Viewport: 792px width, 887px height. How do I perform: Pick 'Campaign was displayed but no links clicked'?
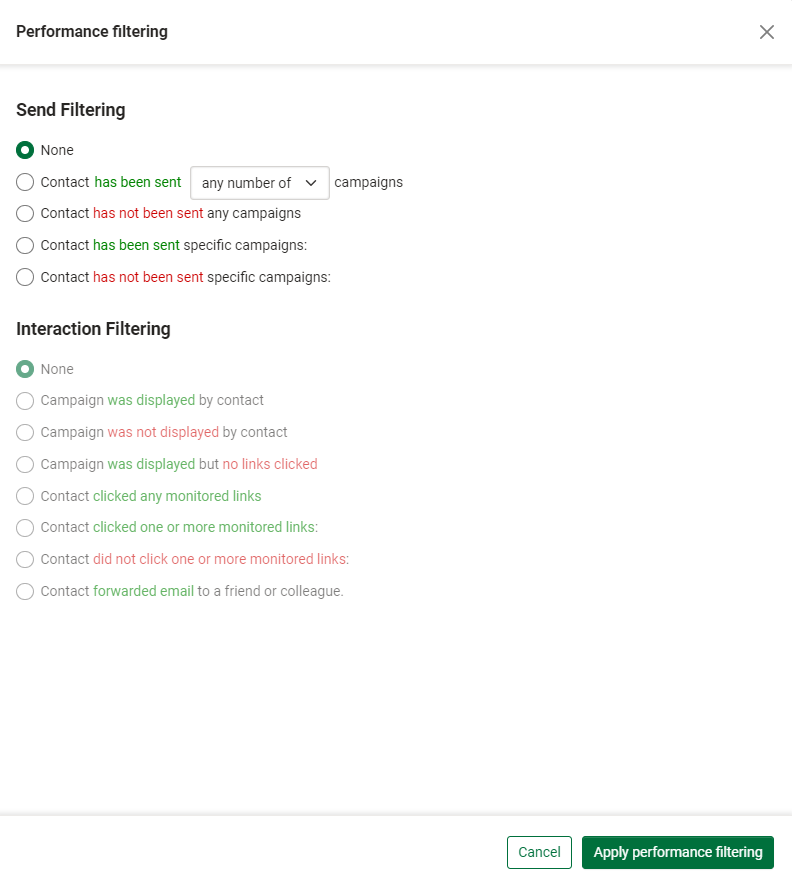[x=25, y=464]
